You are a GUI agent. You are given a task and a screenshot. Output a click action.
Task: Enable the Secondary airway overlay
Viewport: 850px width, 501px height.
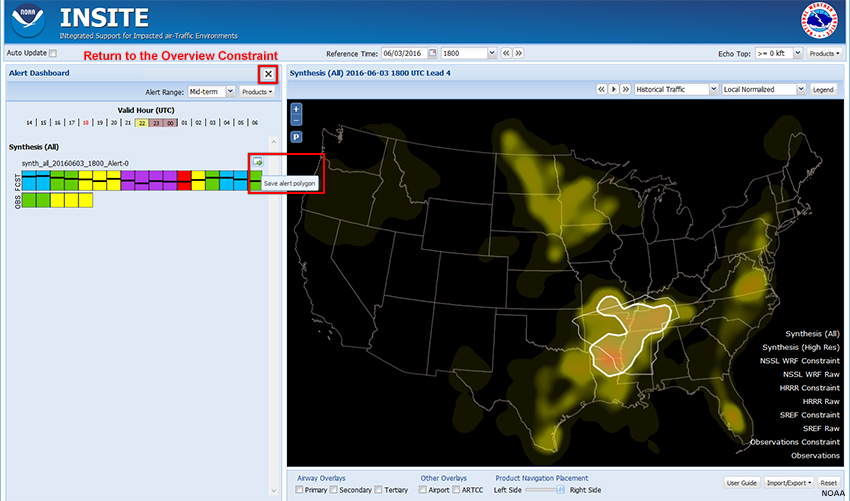pos(334,490)
